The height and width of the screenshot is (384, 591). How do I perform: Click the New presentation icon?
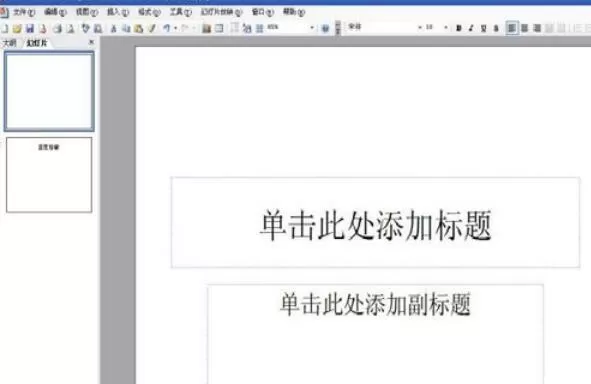click(5, 28)
